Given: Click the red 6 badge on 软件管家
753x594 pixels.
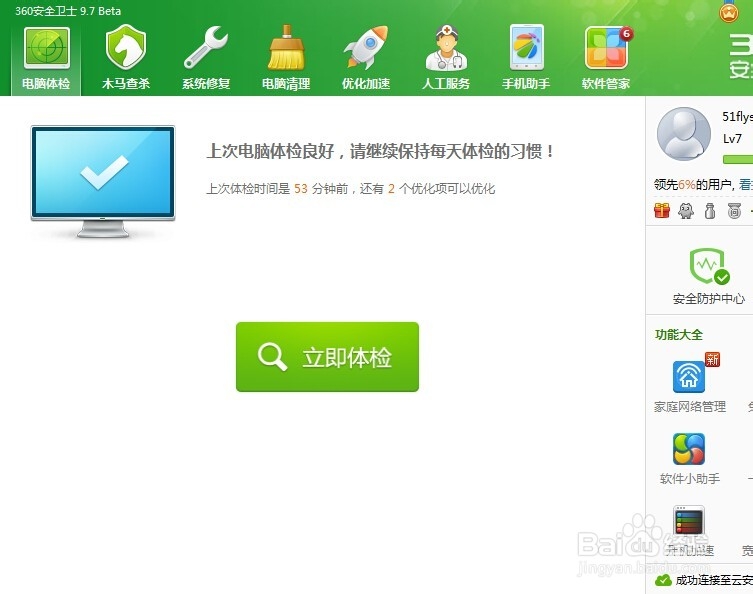Looking at the screenshot, I should point(626,34).
